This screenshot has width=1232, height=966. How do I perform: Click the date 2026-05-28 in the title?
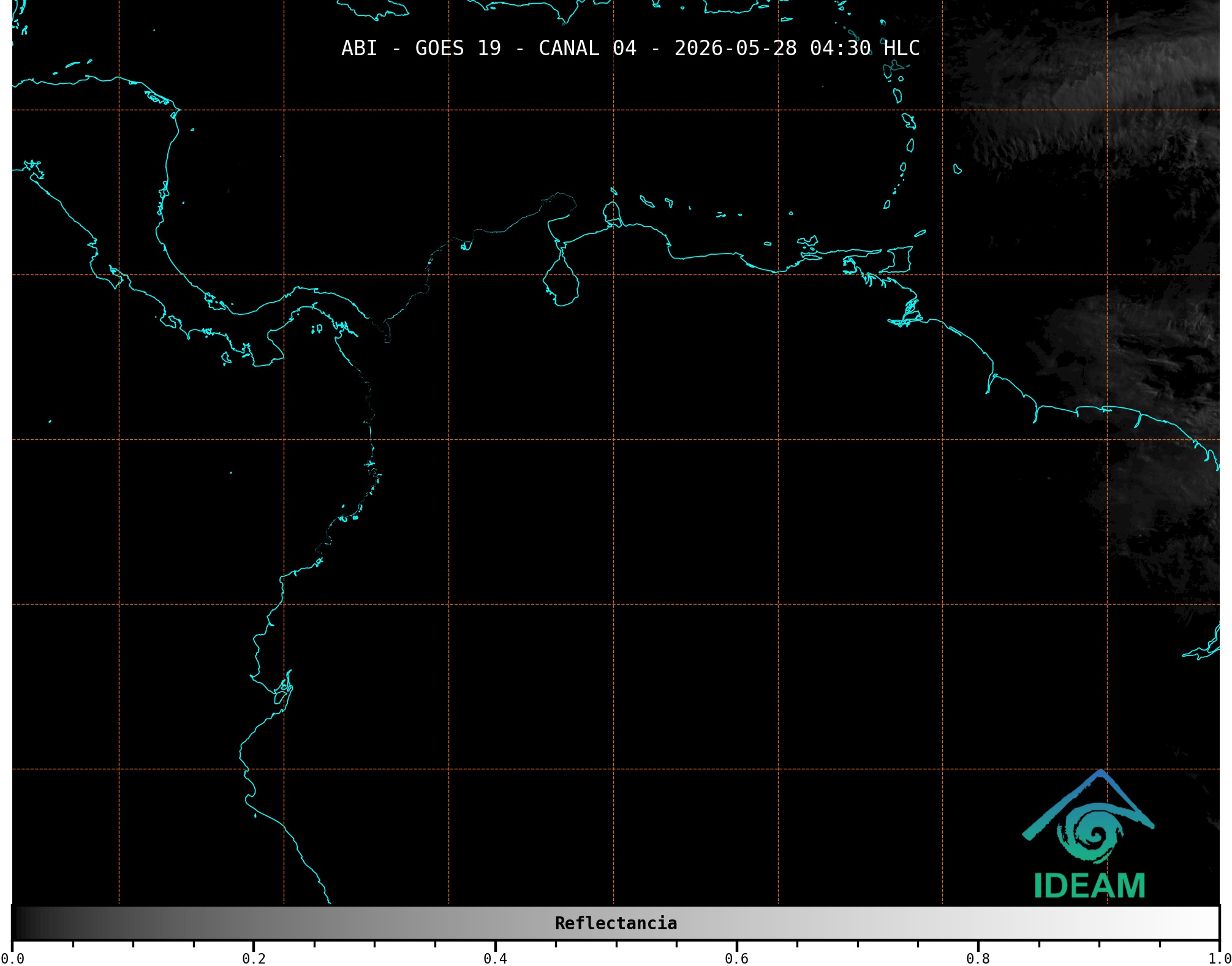tap(735, 48)
